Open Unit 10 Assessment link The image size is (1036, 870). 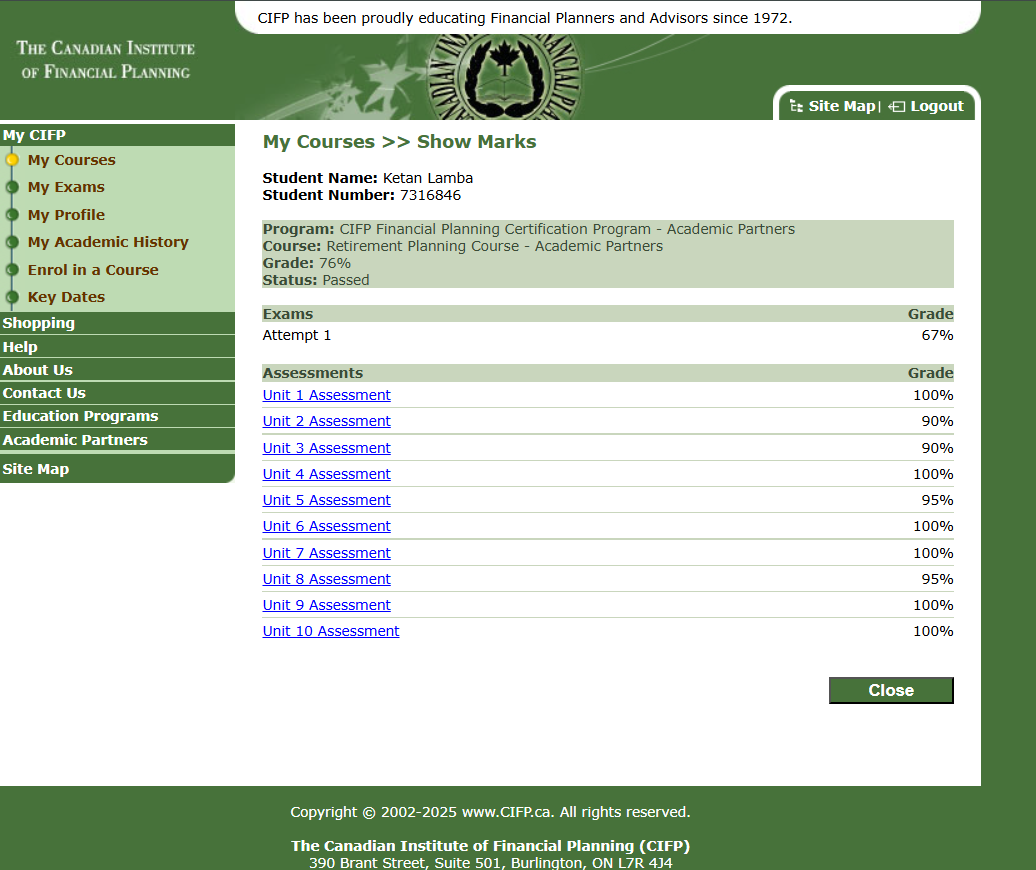click(x=331, y=631)
